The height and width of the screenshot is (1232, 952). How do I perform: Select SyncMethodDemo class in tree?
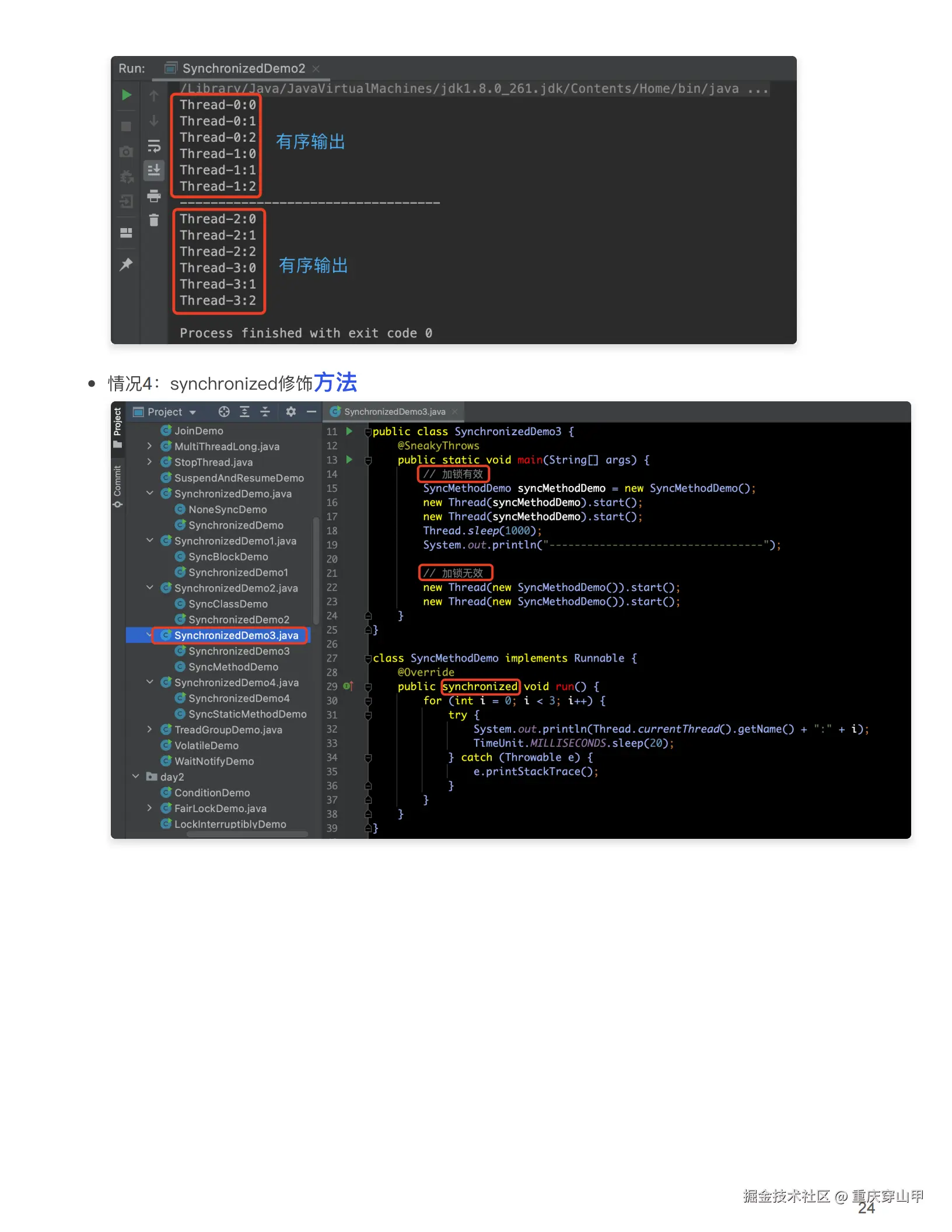[x=233, y=667]
